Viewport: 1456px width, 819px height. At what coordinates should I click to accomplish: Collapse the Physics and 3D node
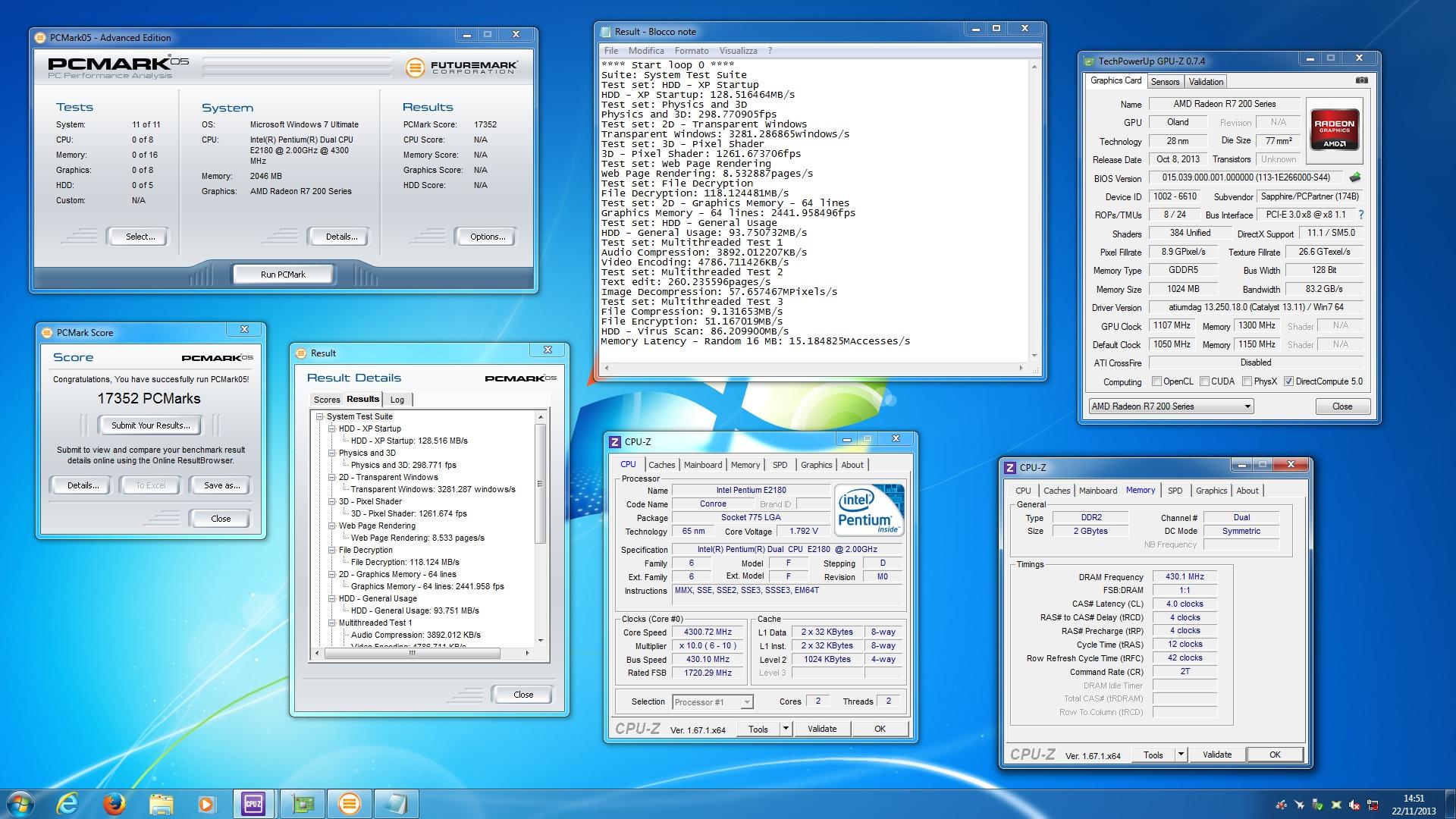[332, 453]
